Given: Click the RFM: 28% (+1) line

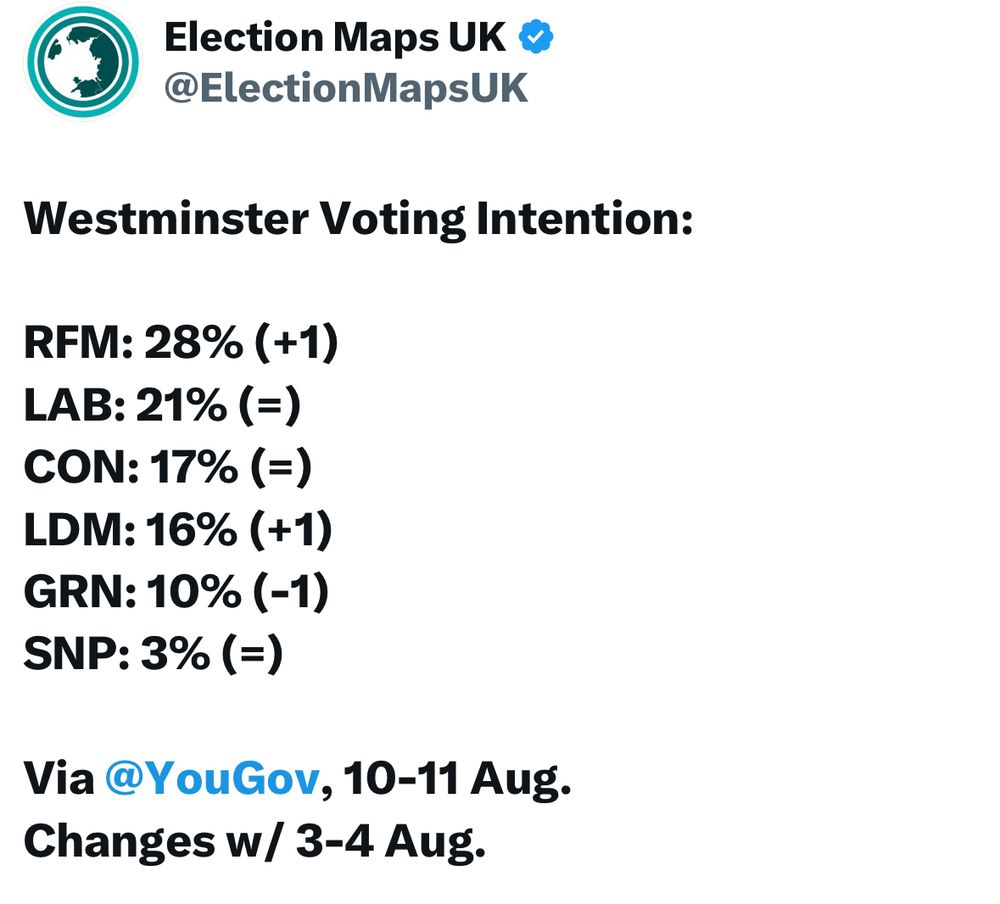Looking at the screenshot, I should [x=181, y=343].
